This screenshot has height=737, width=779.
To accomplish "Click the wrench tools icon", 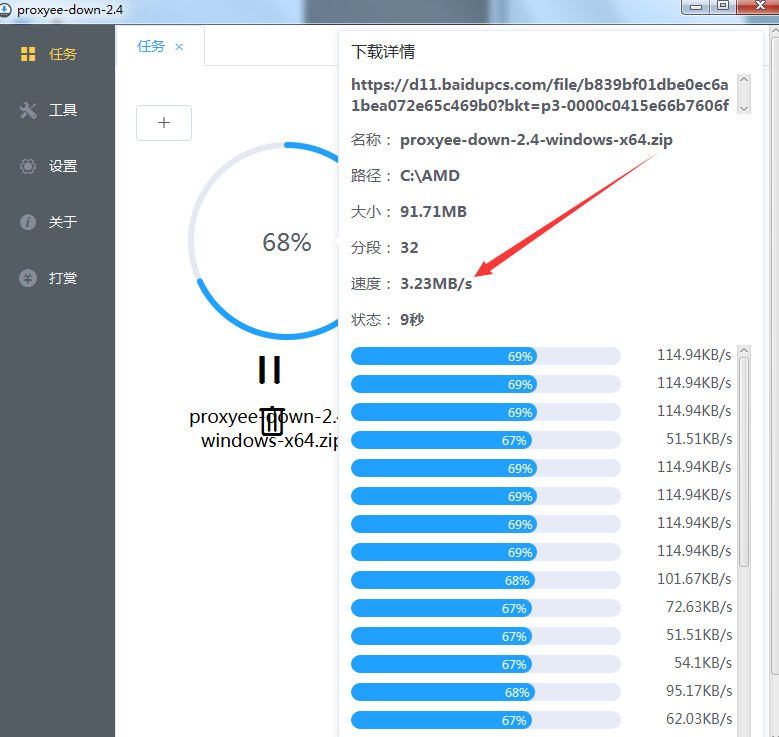I will 28,110.
